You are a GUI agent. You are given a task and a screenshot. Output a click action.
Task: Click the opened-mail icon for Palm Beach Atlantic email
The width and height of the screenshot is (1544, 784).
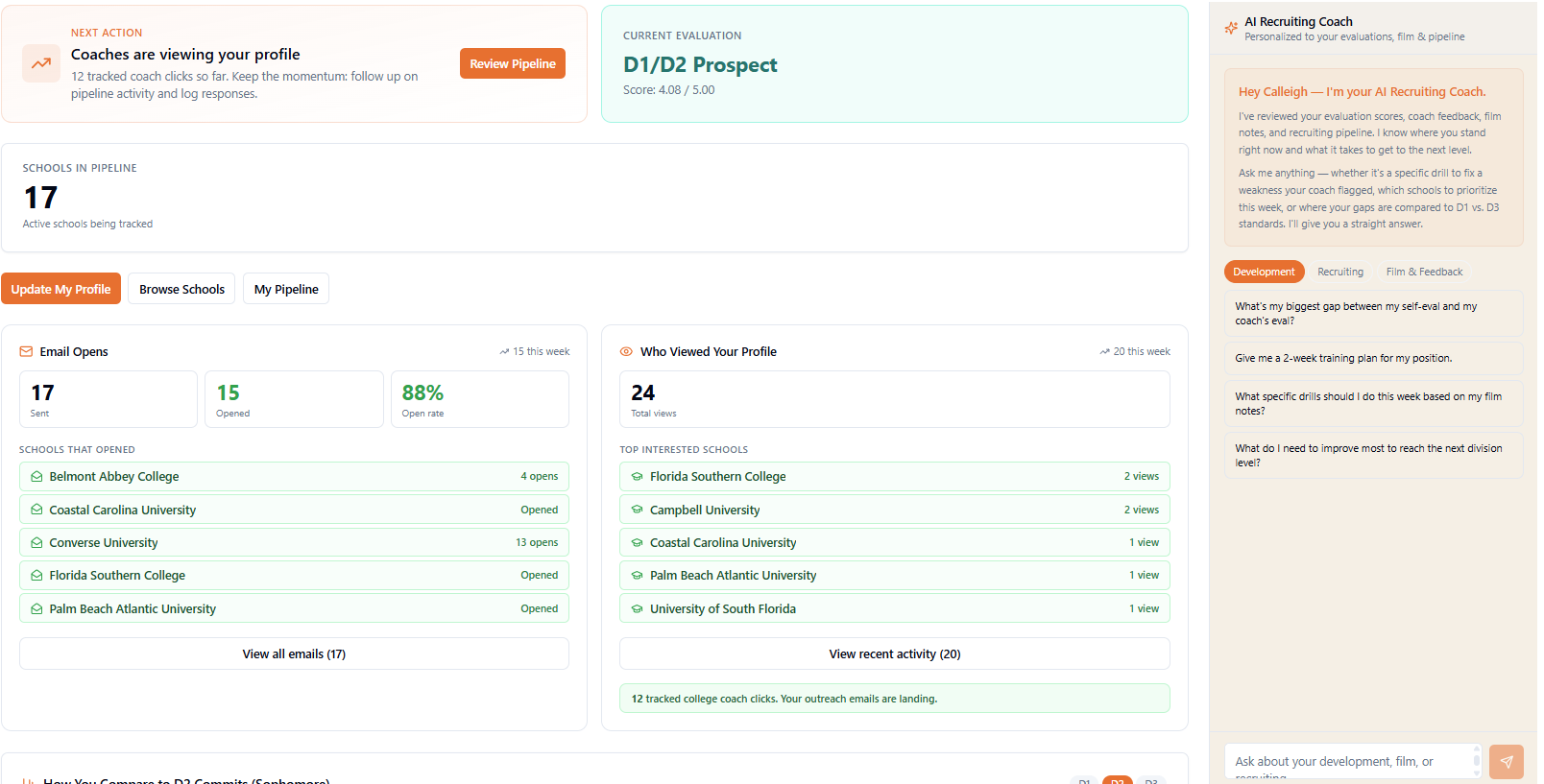(36, 608)
